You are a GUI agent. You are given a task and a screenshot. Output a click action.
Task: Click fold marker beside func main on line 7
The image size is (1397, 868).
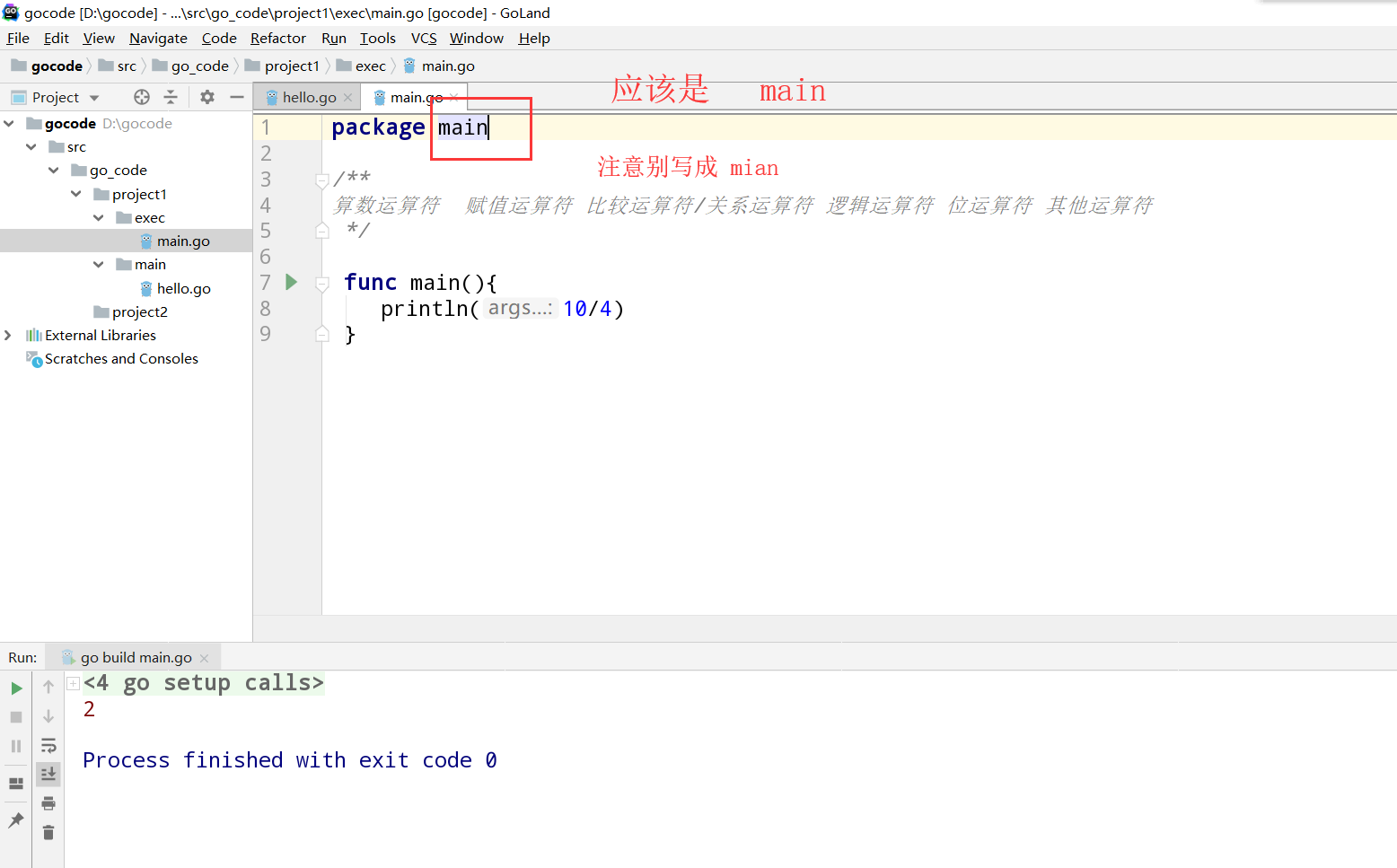tap(322, 284)
